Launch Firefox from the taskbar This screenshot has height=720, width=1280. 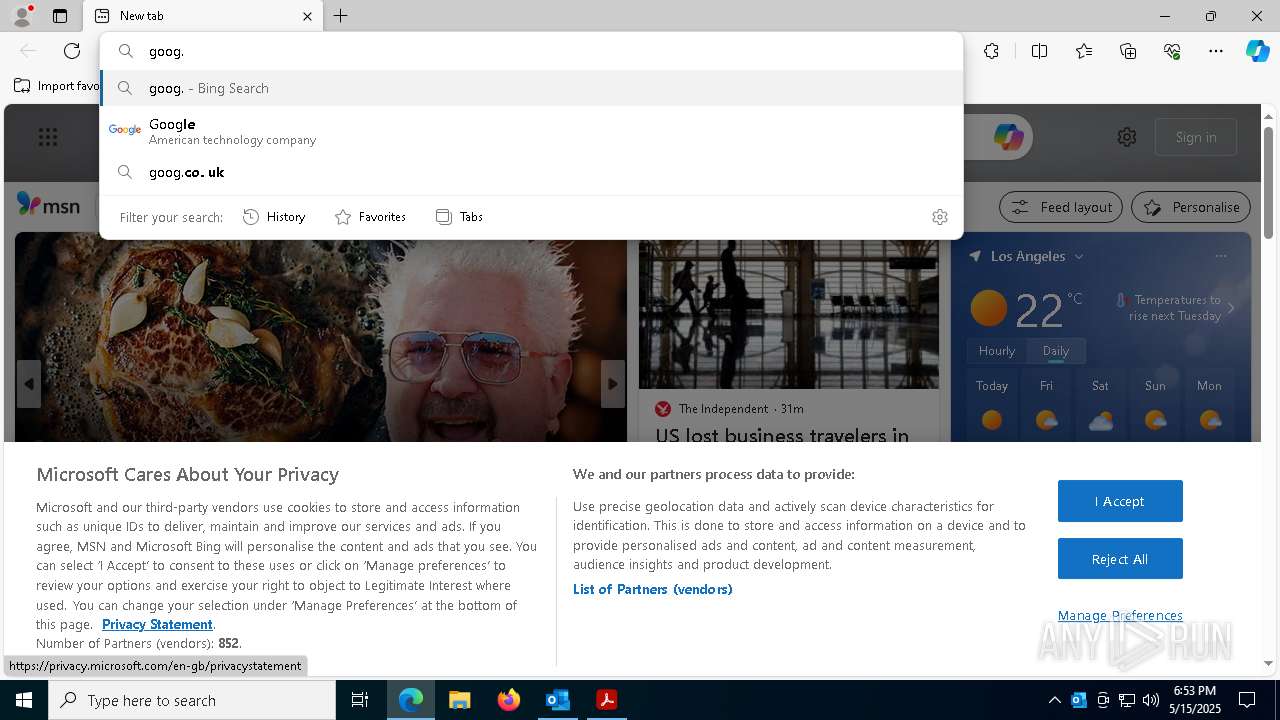509,700
